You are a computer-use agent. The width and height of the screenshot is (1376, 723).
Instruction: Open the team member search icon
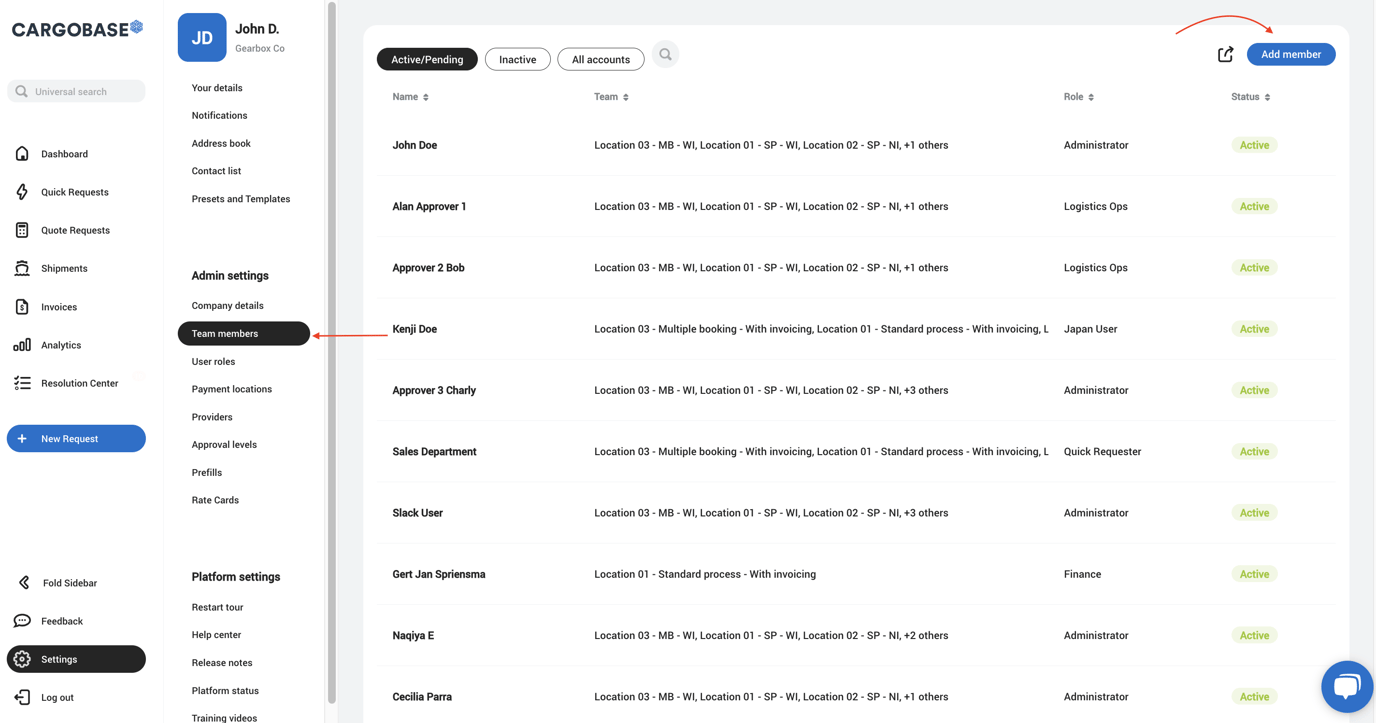pyautogui.click(x=665, y=55)
